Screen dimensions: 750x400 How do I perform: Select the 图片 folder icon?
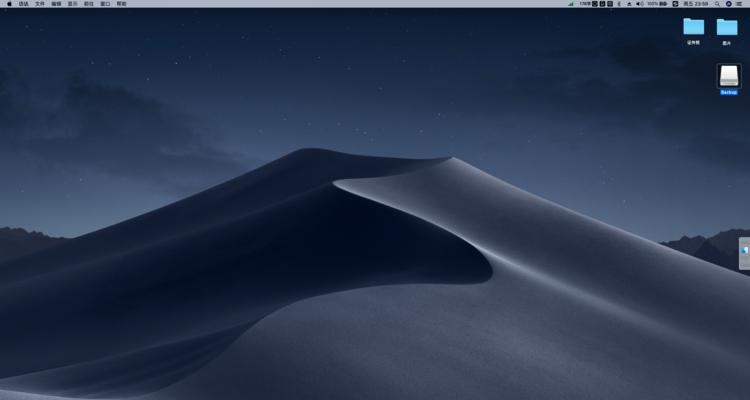click(x=727, y=27)
